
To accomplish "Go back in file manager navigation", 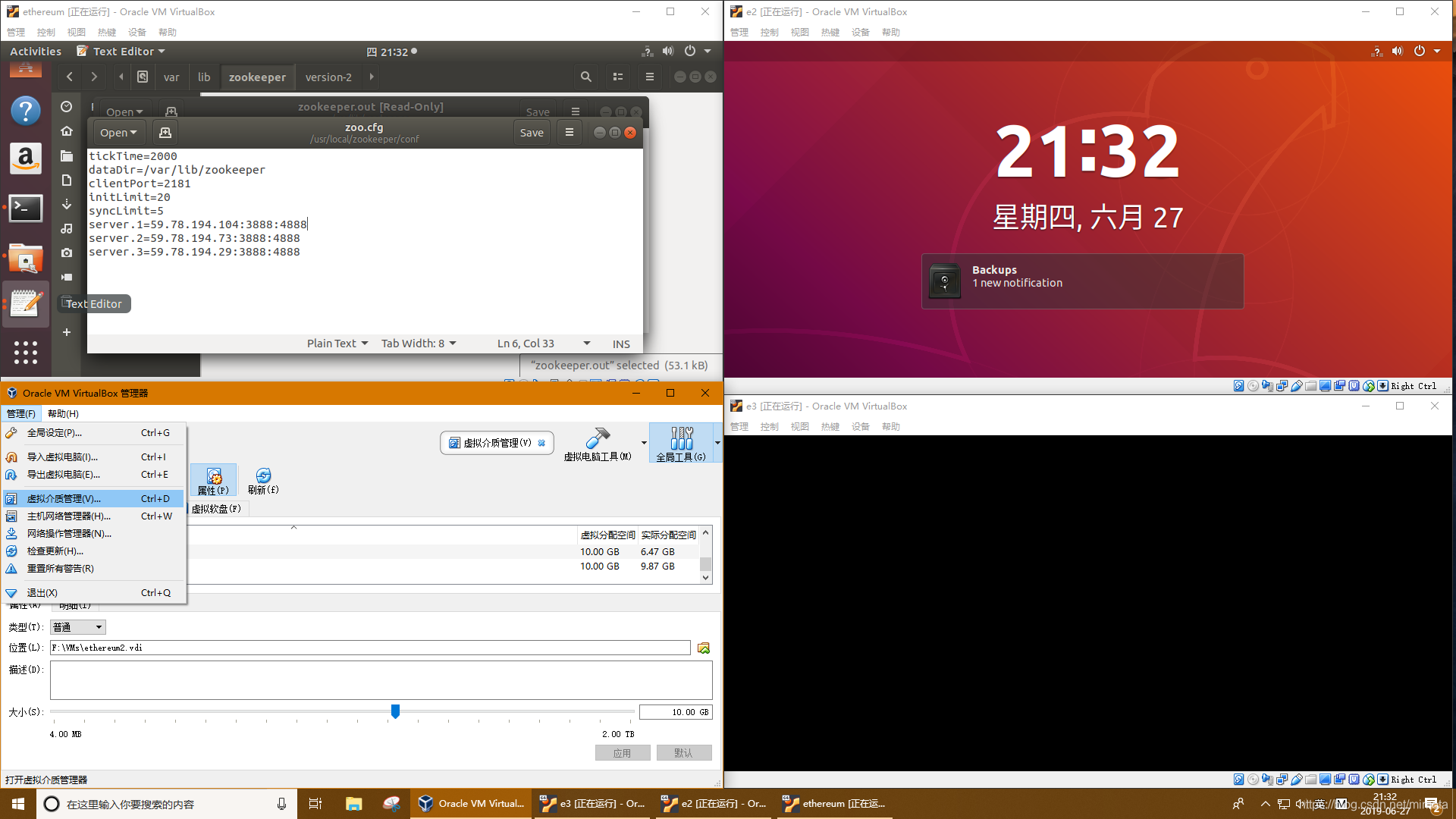I will click(x=70, y=77).
